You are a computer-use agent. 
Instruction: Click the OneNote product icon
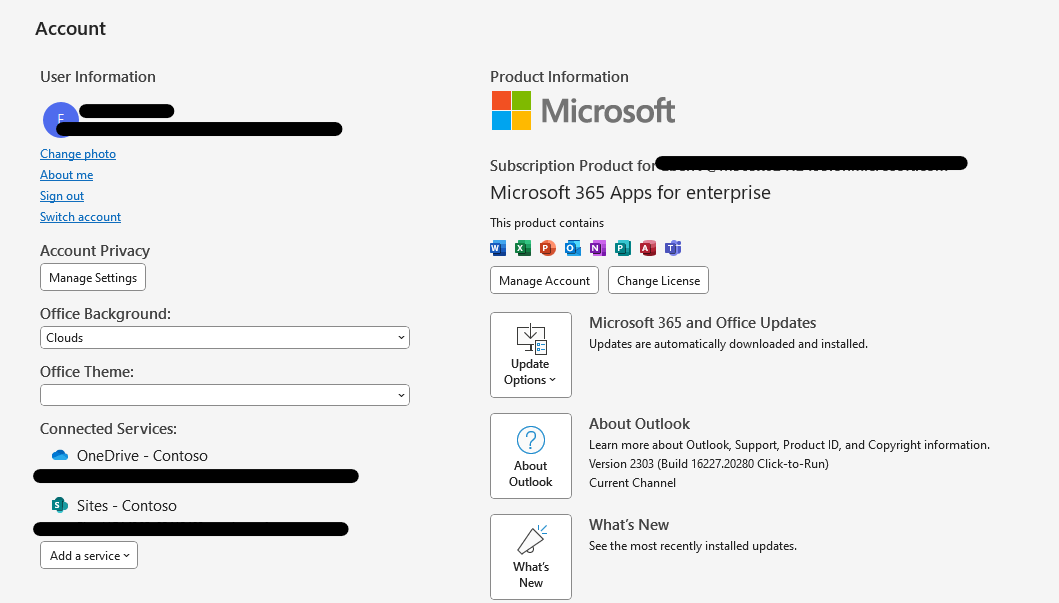coord(598,248)
